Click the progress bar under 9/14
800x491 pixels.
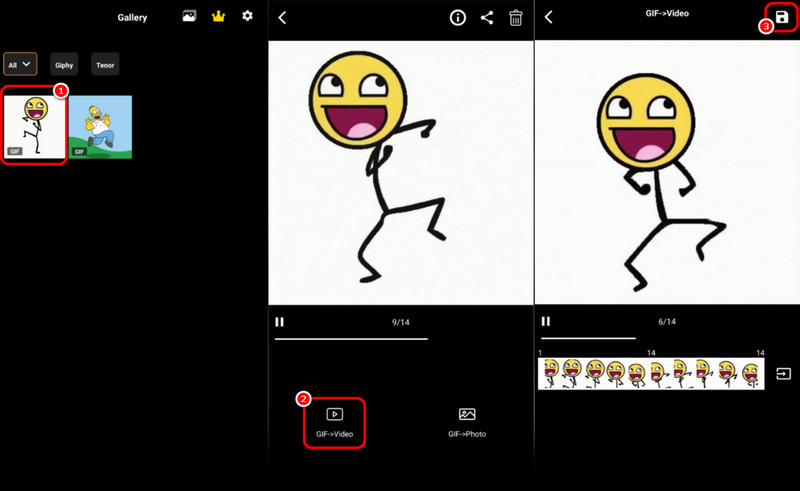point(351,339)
